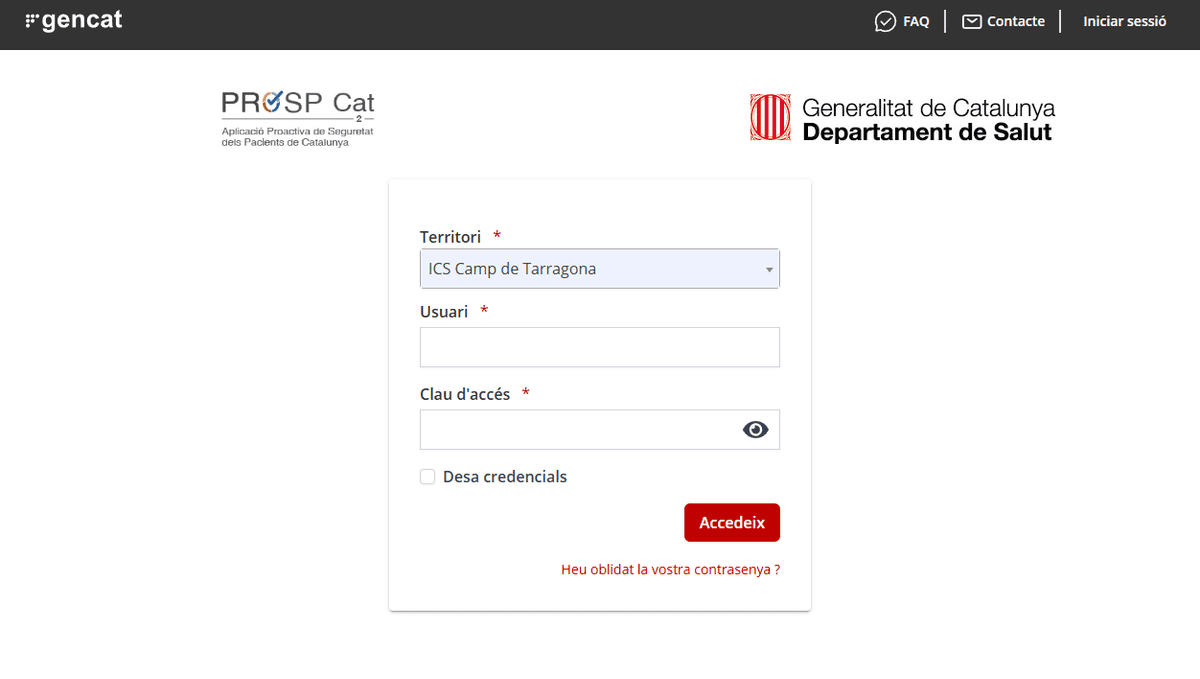This screenshot has width=1200, height=679.
Task: Click the gencat logo in header
Action: pos(74,21)
